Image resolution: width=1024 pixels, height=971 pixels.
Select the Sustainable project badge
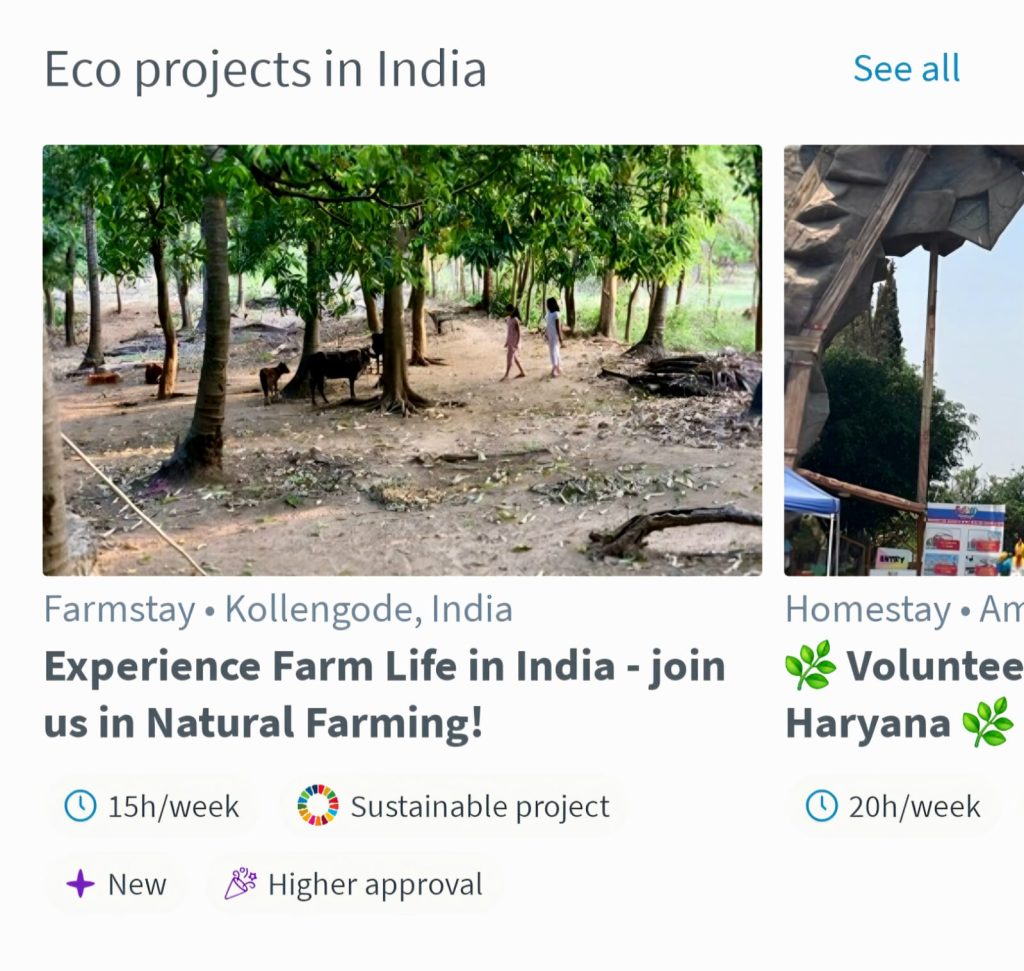point(453,806)
